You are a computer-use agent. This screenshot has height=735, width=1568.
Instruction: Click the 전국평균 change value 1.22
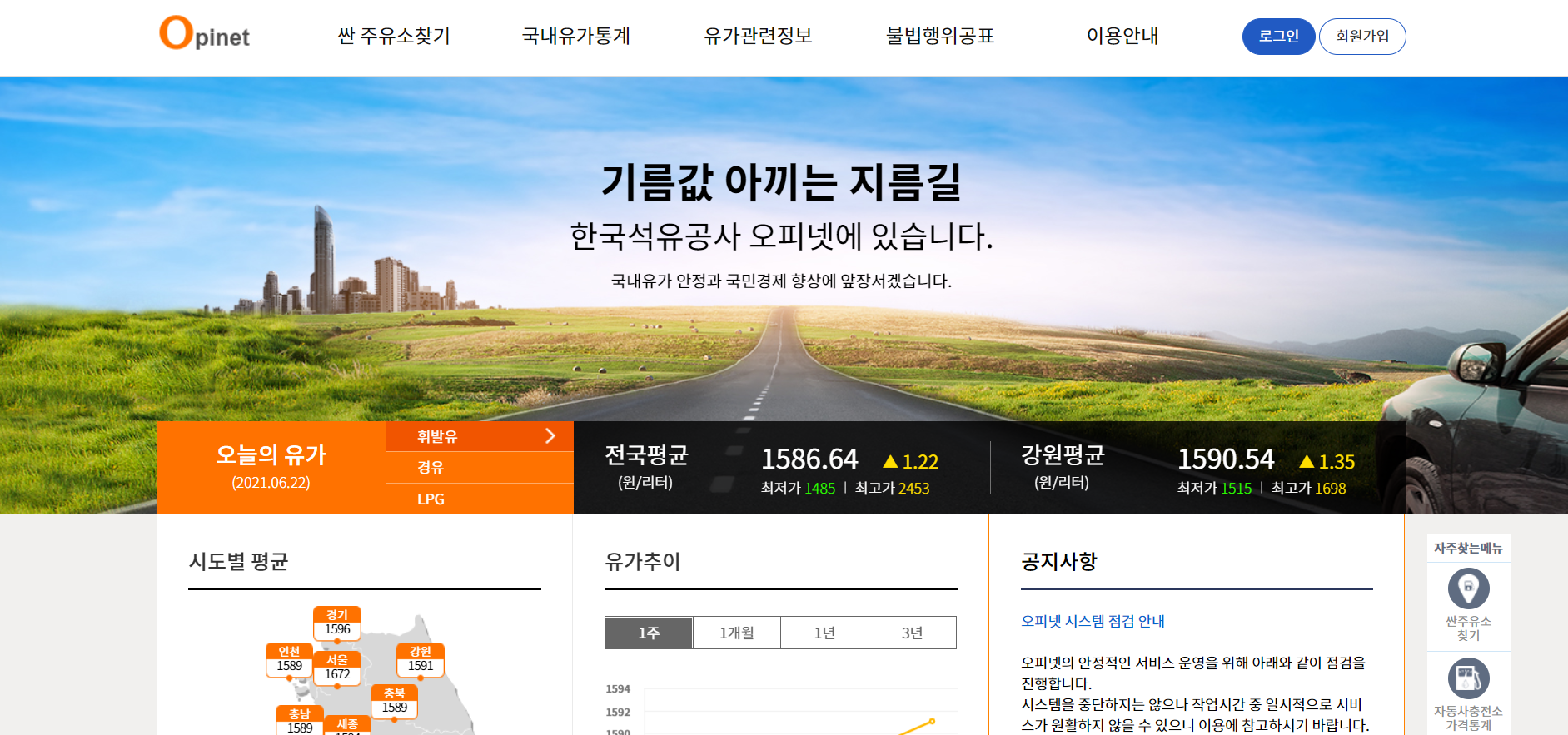coord(920,462)
